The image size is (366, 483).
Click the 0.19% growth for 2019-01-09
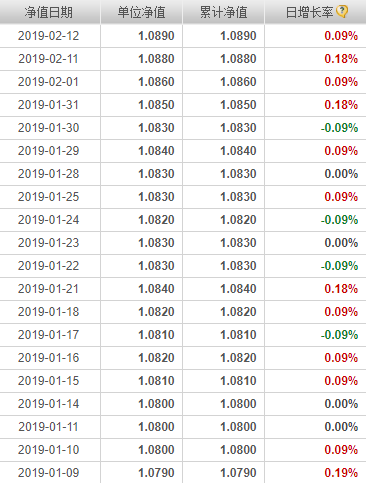click(x=341, y=473)
